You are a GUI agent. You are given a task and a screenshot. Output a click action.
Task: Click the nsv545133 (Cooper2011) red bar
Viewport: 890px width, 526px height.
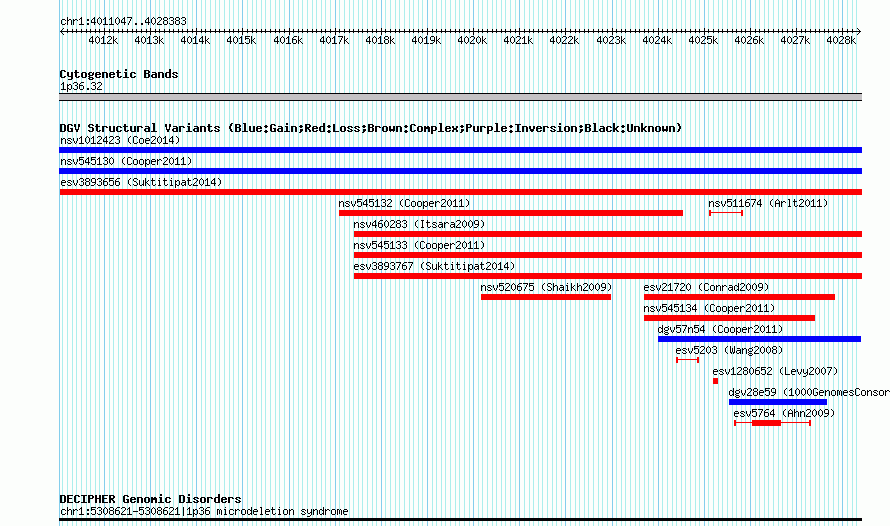(x=608, y=255)
